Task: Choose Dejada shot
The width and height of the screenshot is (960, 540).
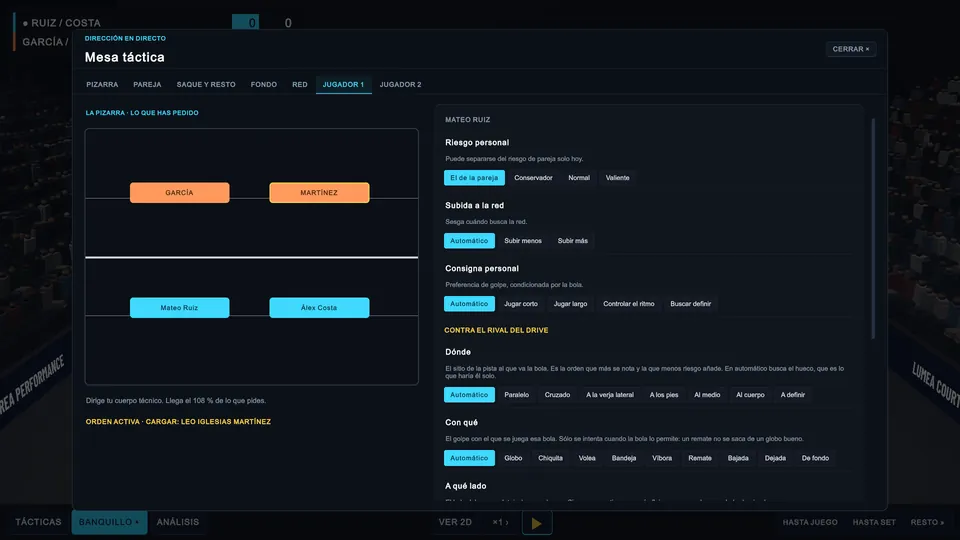Action: pyautogui.click(x=775, y=458)
